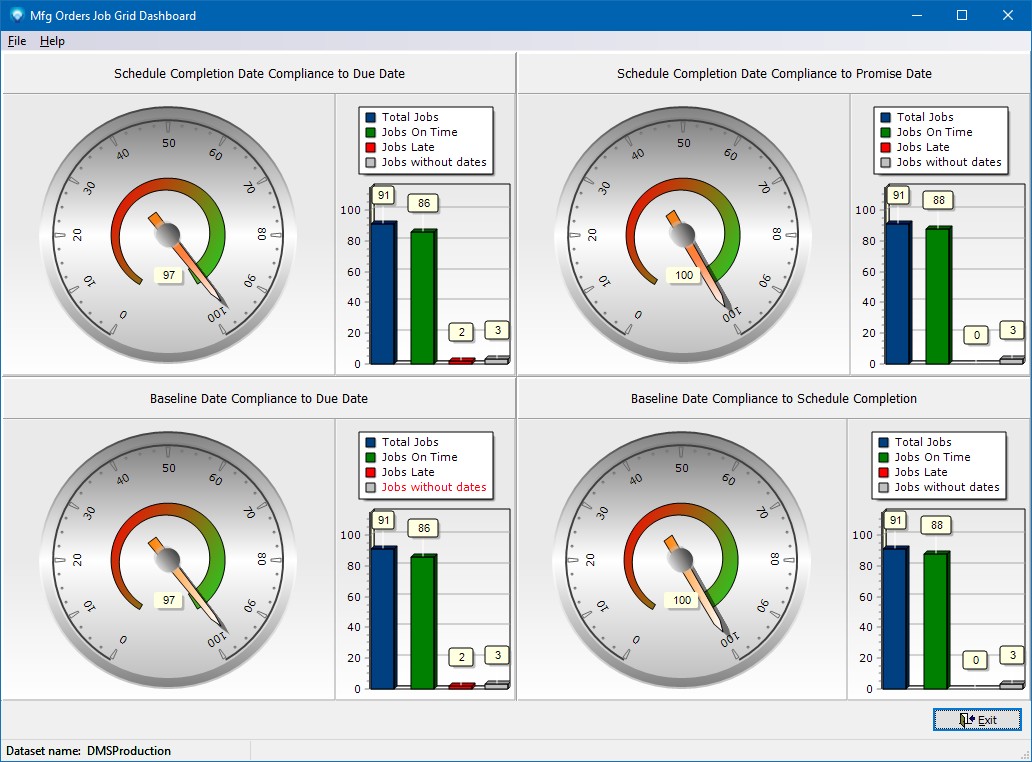Click the 97 value label on Baseline Due Date gauge

(168, 600)
